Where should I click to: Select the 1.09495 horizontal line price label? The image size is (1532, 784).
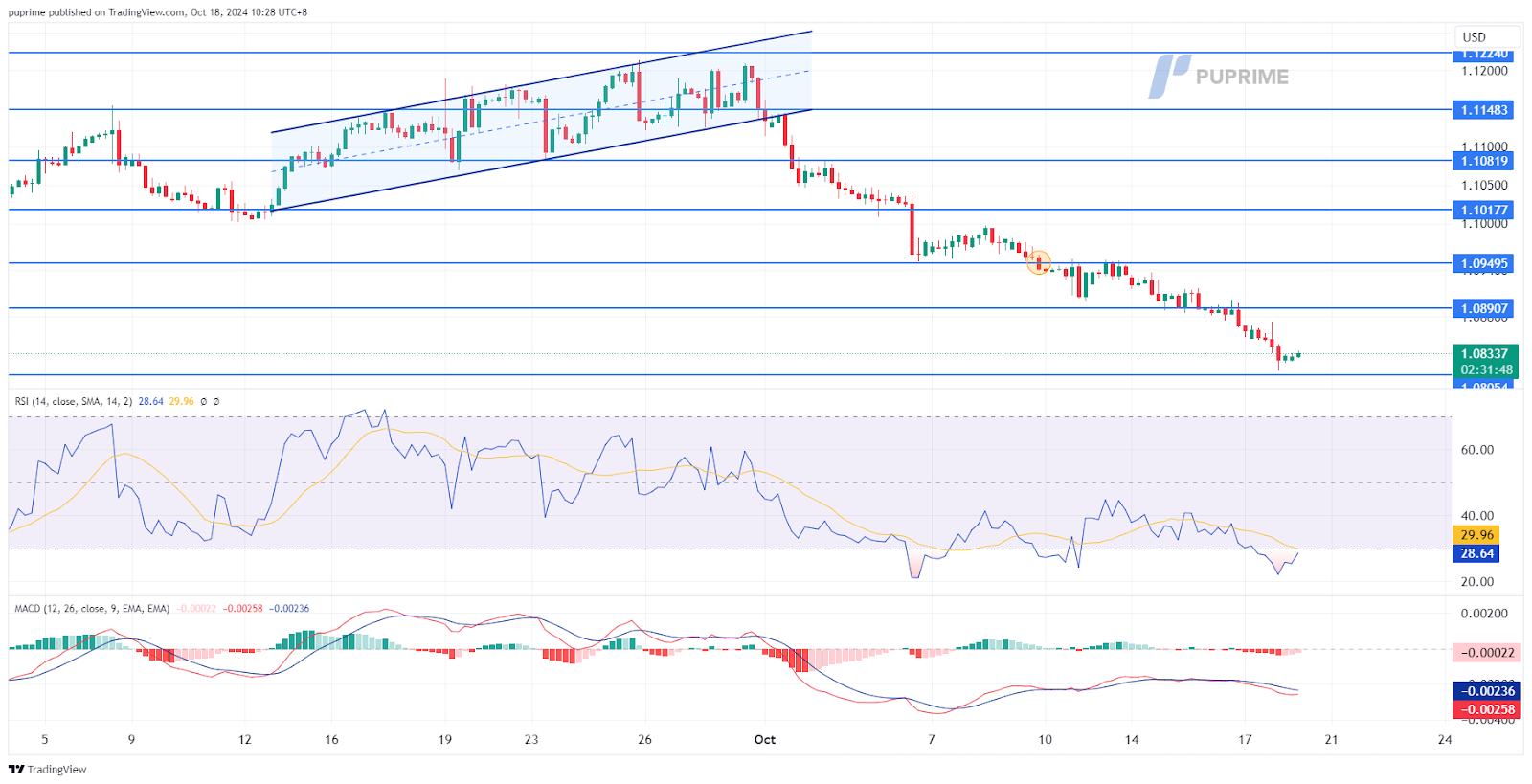[1484, 263]
